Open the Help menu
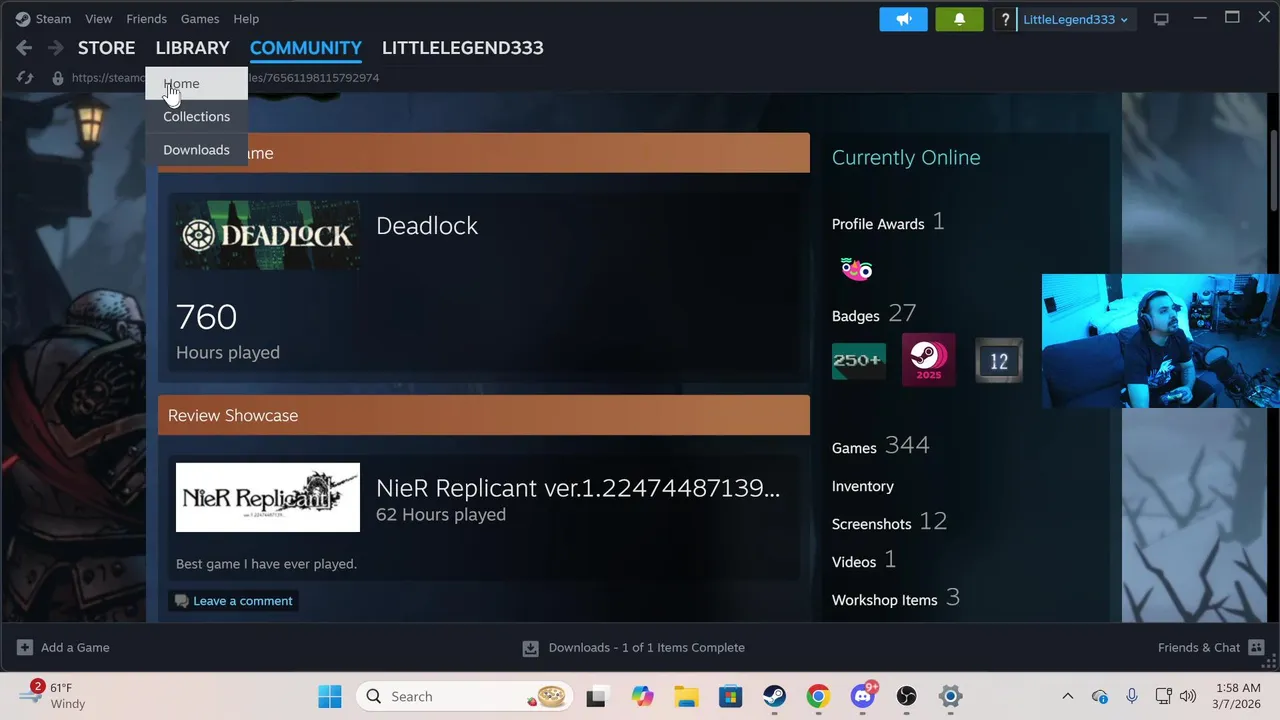This screenshot has width=1280, height=720. 246,19
